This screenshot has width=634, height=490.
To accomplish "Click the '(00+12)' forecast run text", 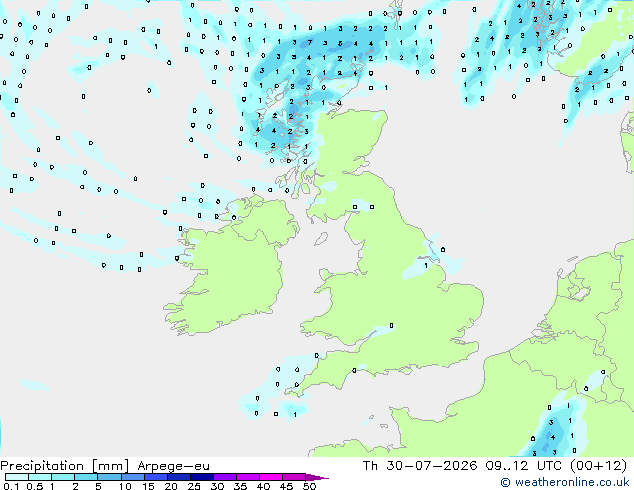I will click(x=598, y=466).
